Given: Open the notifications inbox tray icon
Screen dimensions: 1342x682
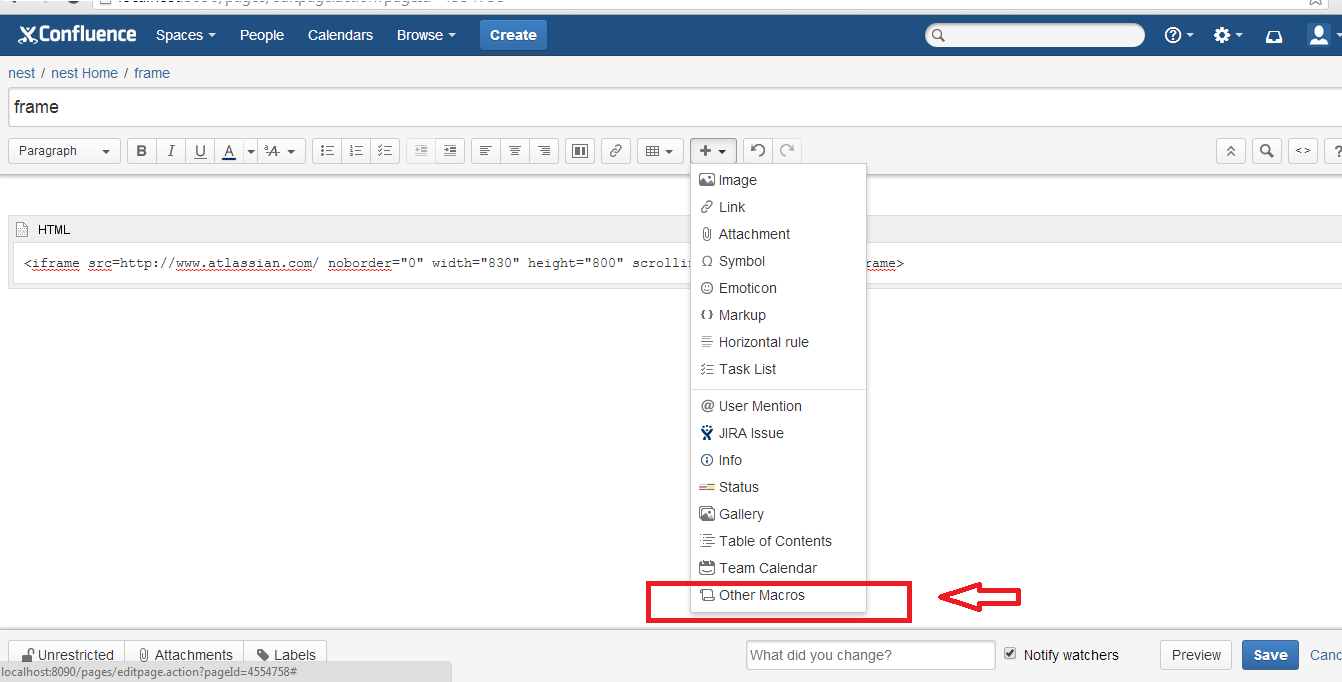Looking at the screenshot, I should point(1274,36).
